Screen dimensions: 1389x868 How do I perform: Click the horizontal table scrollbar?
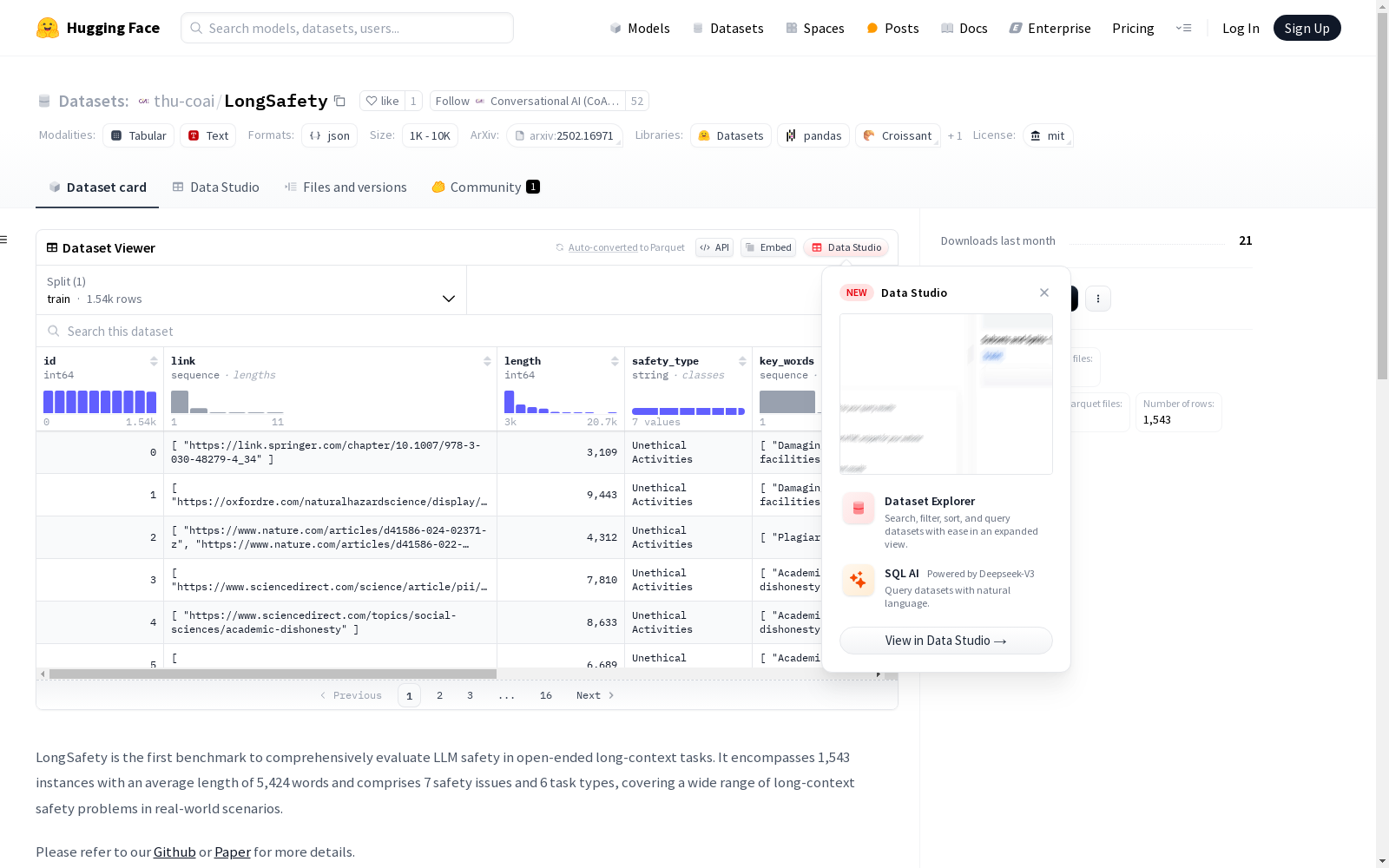coord(273,674)
